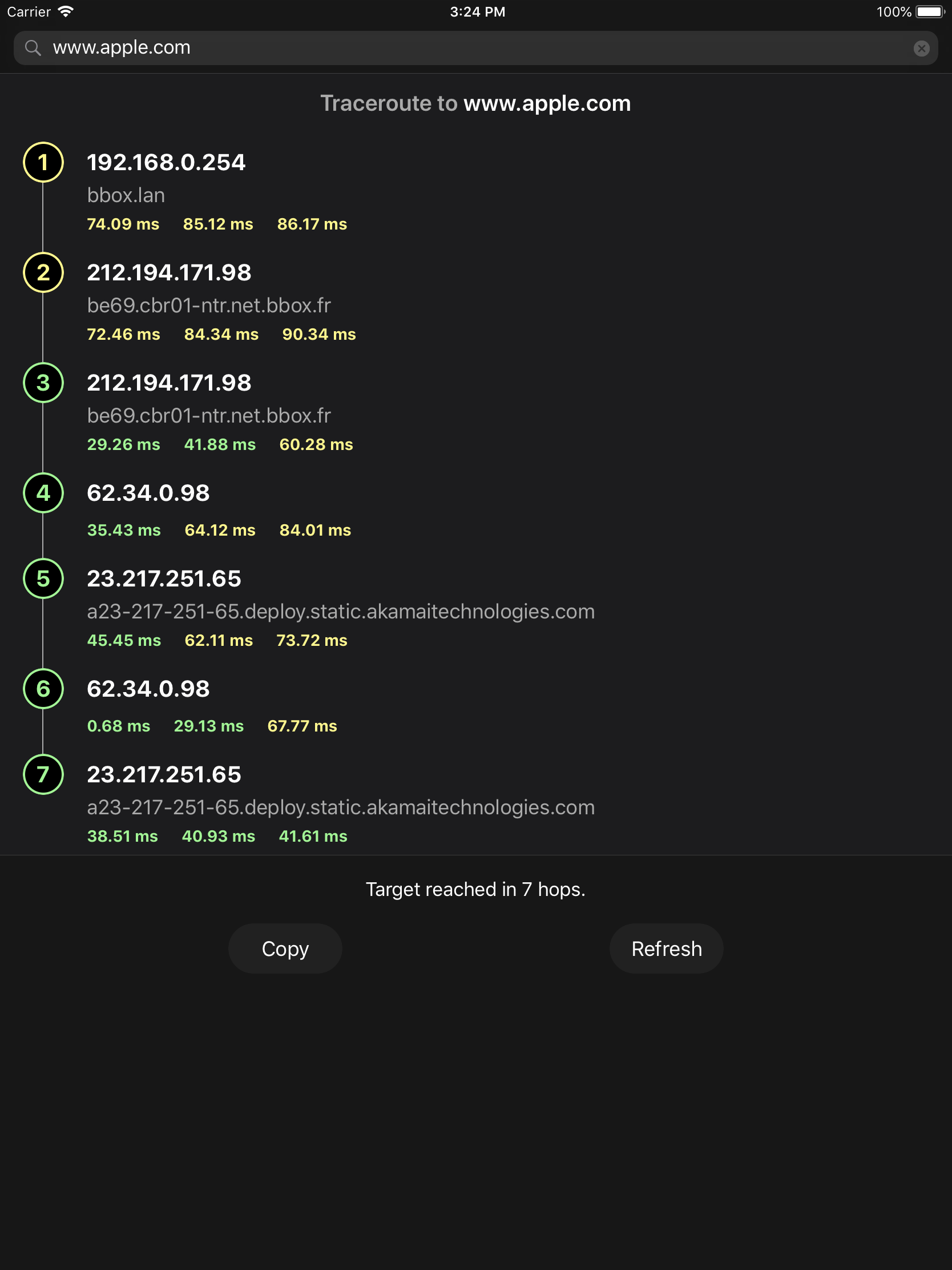Select hop 6 circle marker

click(x=43, y=689)
